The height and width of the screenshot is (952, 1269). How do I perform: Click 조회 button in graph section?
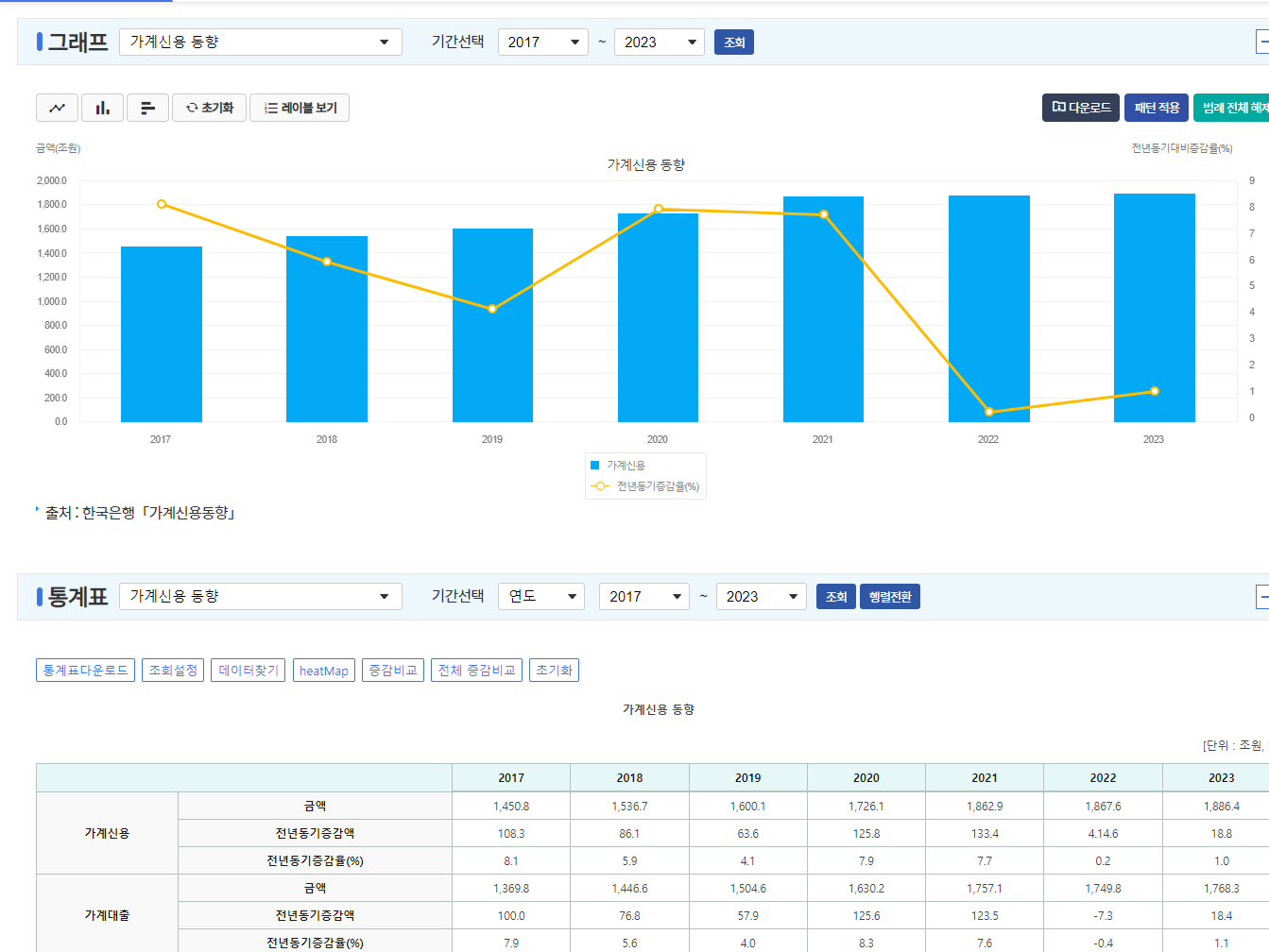[x=734, y=42]
